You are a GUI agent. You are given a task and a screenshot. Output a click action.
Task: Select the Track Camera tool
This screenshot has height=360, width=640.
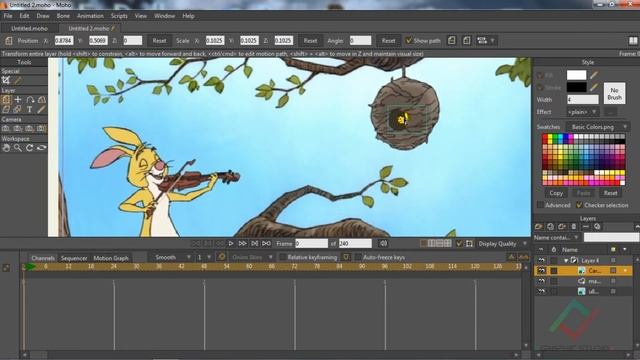(x=6, y=129)
